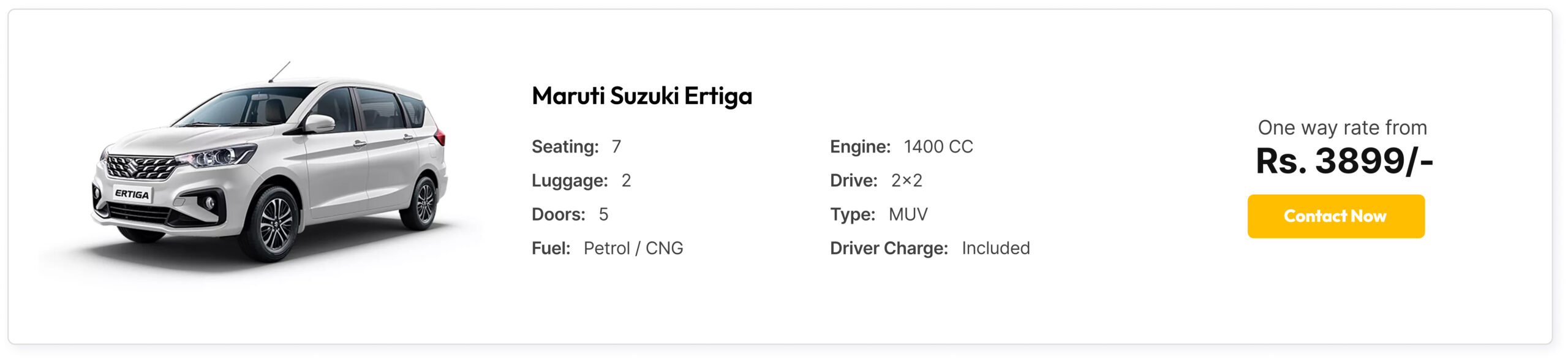Click the car's rear wheel
The width and height of the screenshot is (1568, 359).
[x=423, y=202]
